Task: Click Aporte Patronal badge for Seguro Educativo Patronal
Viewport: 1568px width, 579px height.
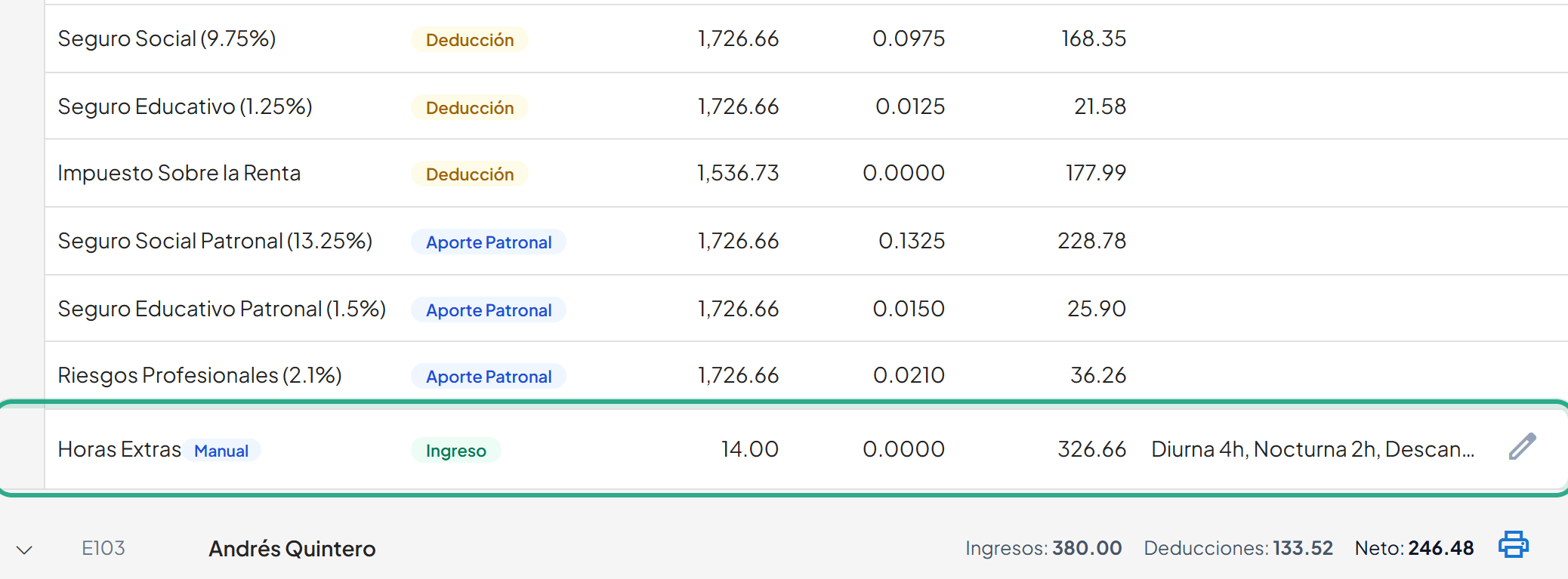Action: pyautogui.click(x=489, y=310)
